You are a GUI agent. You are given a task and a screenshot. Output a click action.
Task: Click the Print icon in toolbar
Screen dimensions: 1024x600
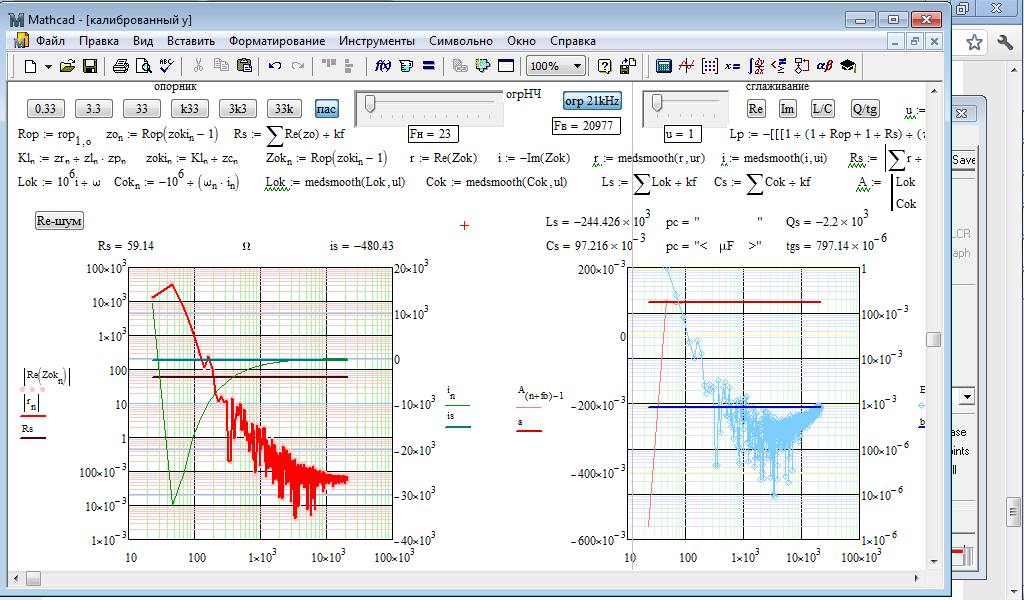point(121,66)
